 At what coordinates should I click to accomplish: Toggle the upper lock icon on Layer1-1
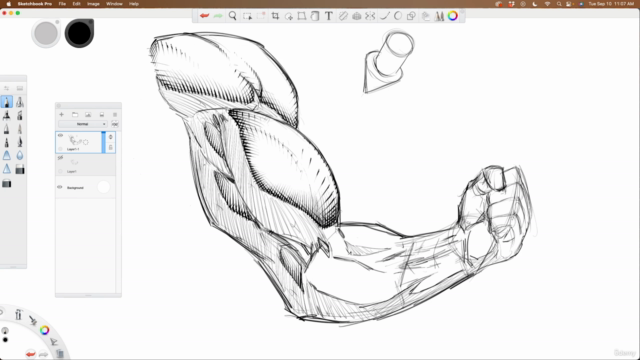tap(111, 137)
